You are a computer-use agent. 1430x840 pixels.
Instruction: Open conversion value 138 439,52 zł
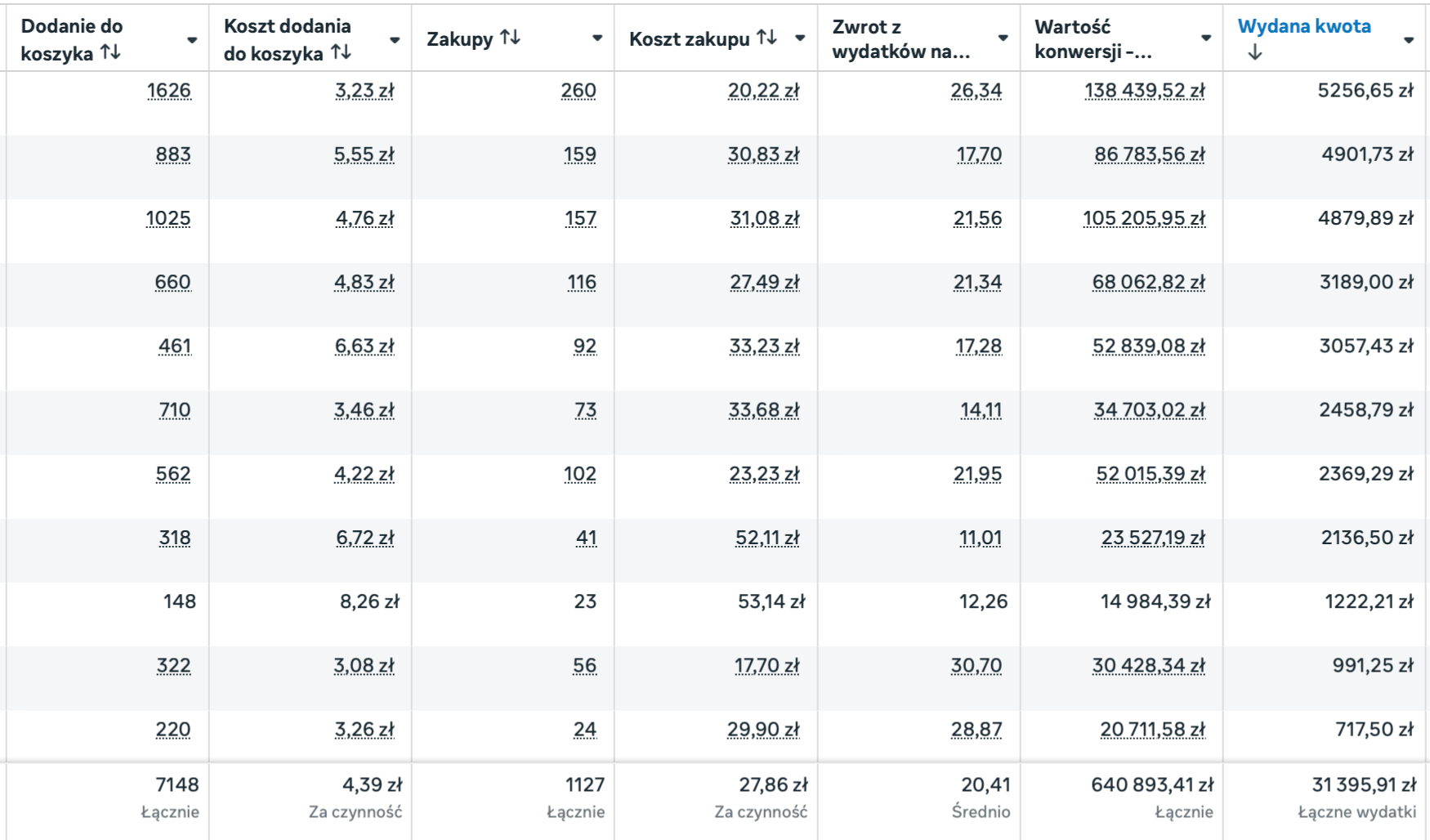(x=1144, y=91)
